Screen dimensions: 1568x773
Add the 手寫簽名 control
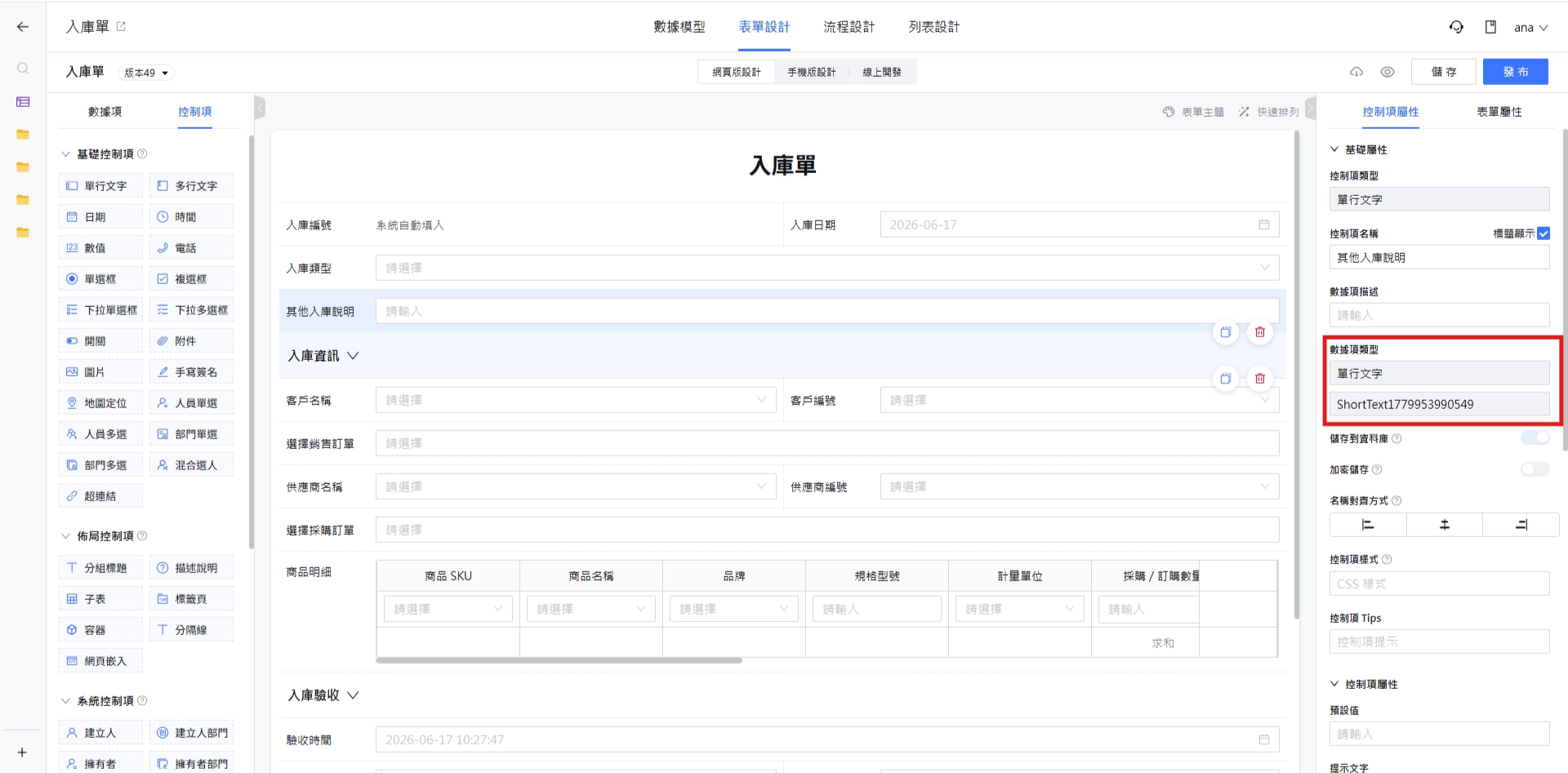click(x=191, y=371)
